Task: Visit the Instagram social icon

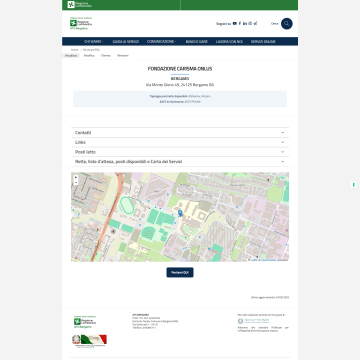Action: tap(250, 23)
